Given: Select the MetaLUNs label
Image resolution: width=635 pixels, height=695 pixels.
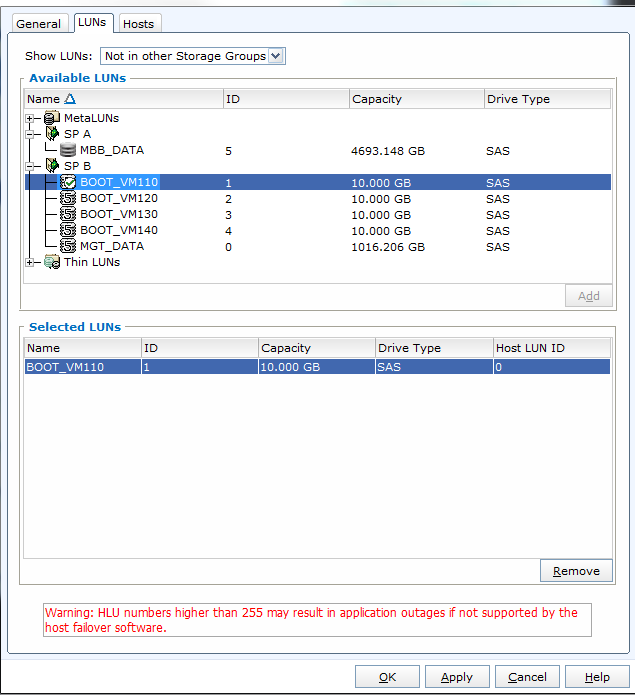Looking at the screenshot, I should (x=91, y=118).
